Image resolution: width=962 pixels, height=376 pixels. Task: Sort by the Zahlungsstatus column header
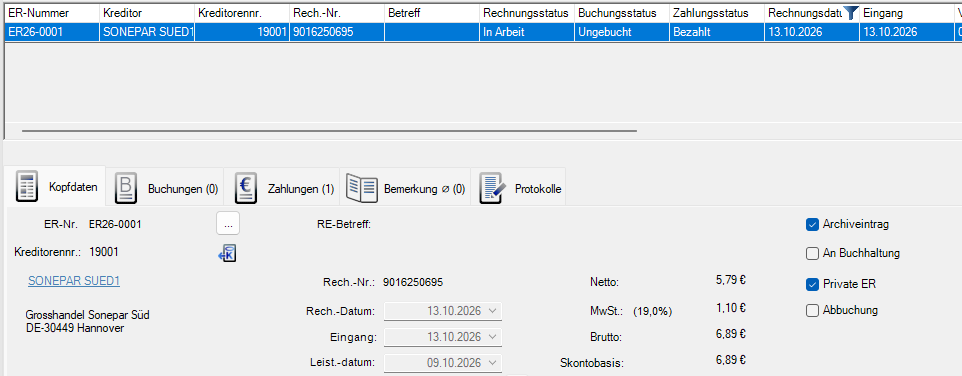(x=717, y=13)
